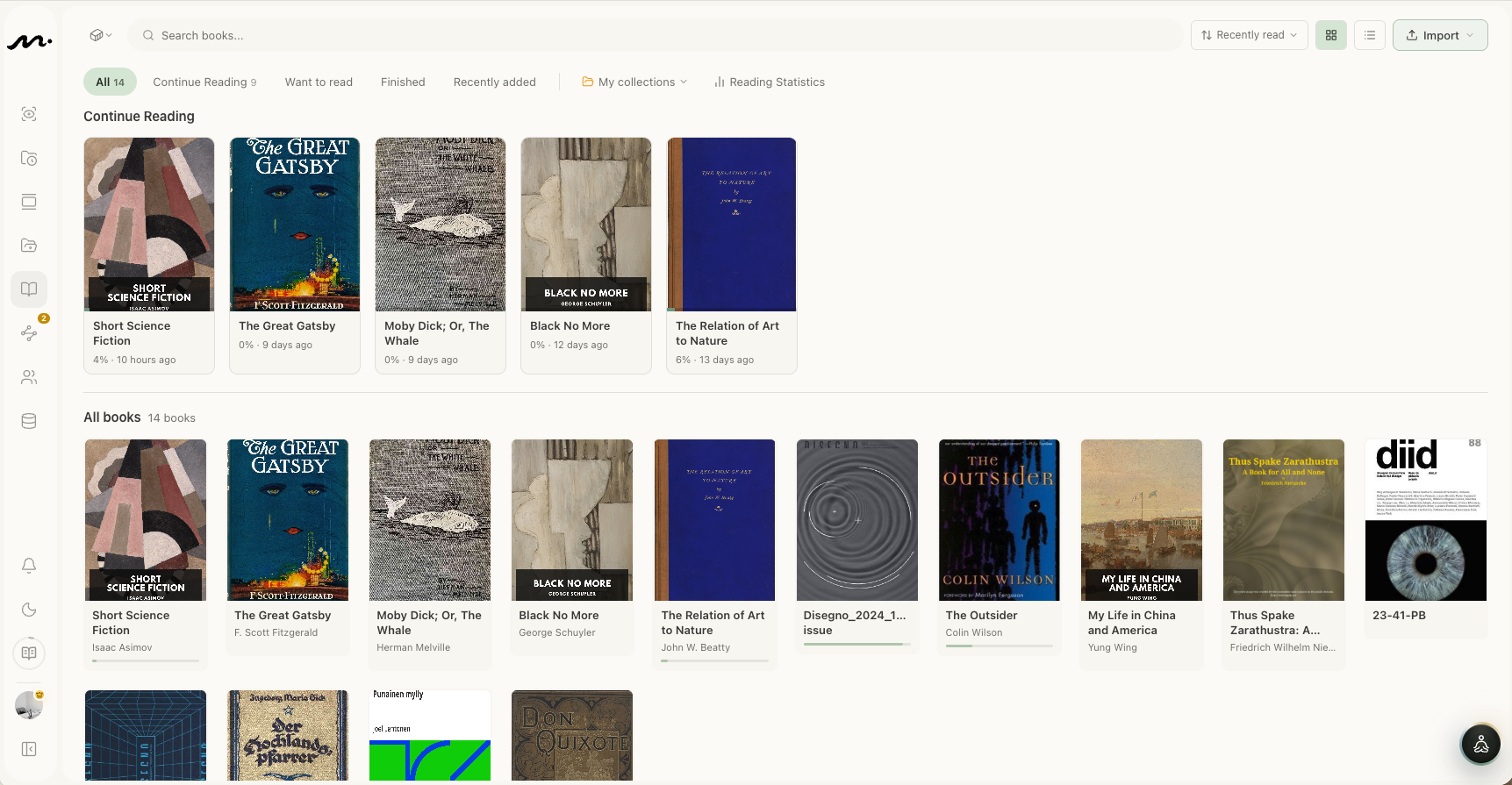Select the open book library icon in sidebar
This screenshot has height=785, width=1512.
click(29, 289)
